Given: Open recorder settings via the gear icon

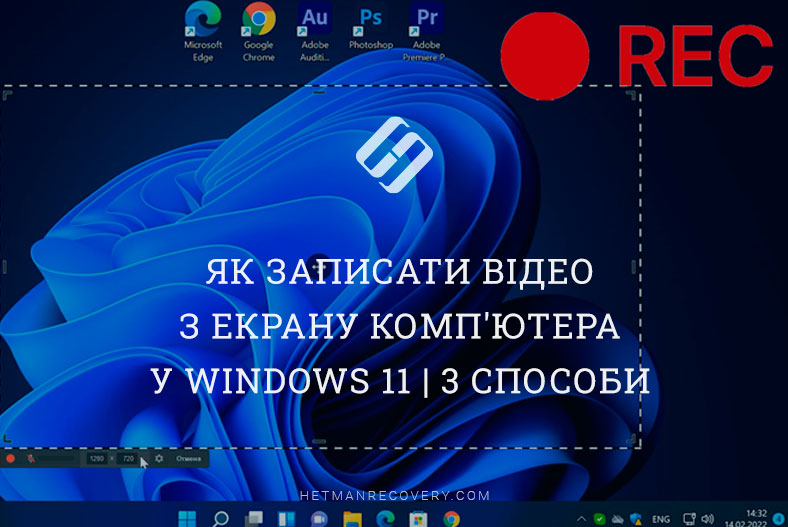Looking at the screenshot, I should (x=159, y=458).
